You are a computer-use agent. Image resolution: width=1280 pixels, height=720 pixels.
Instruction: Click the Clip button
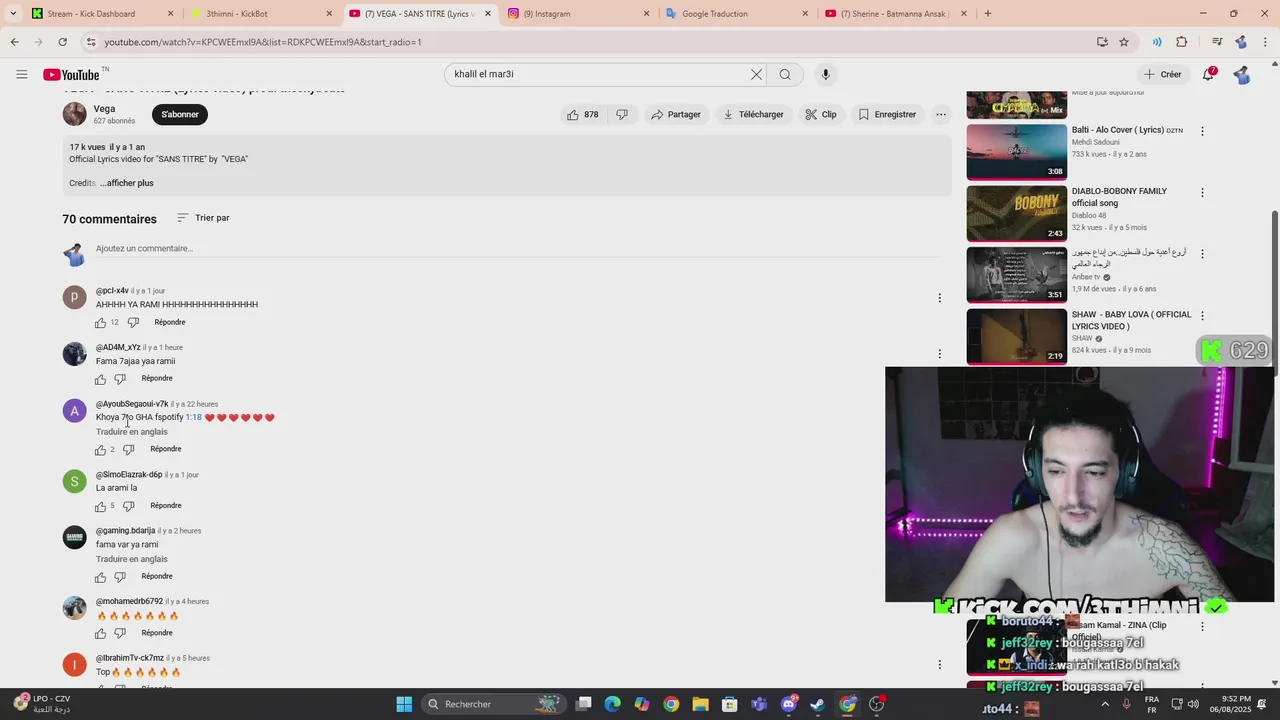pyautogui.click(x=821, y=115)
